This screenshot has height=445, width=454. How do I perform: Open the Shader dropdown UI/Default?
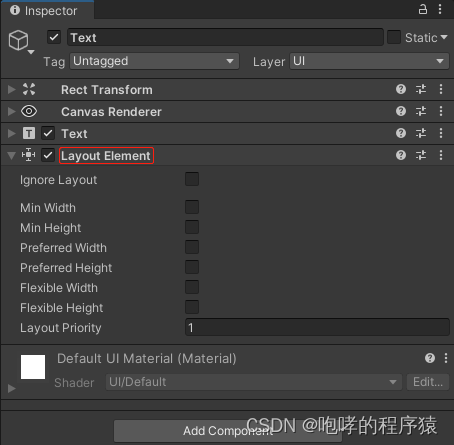pos(254,382)
